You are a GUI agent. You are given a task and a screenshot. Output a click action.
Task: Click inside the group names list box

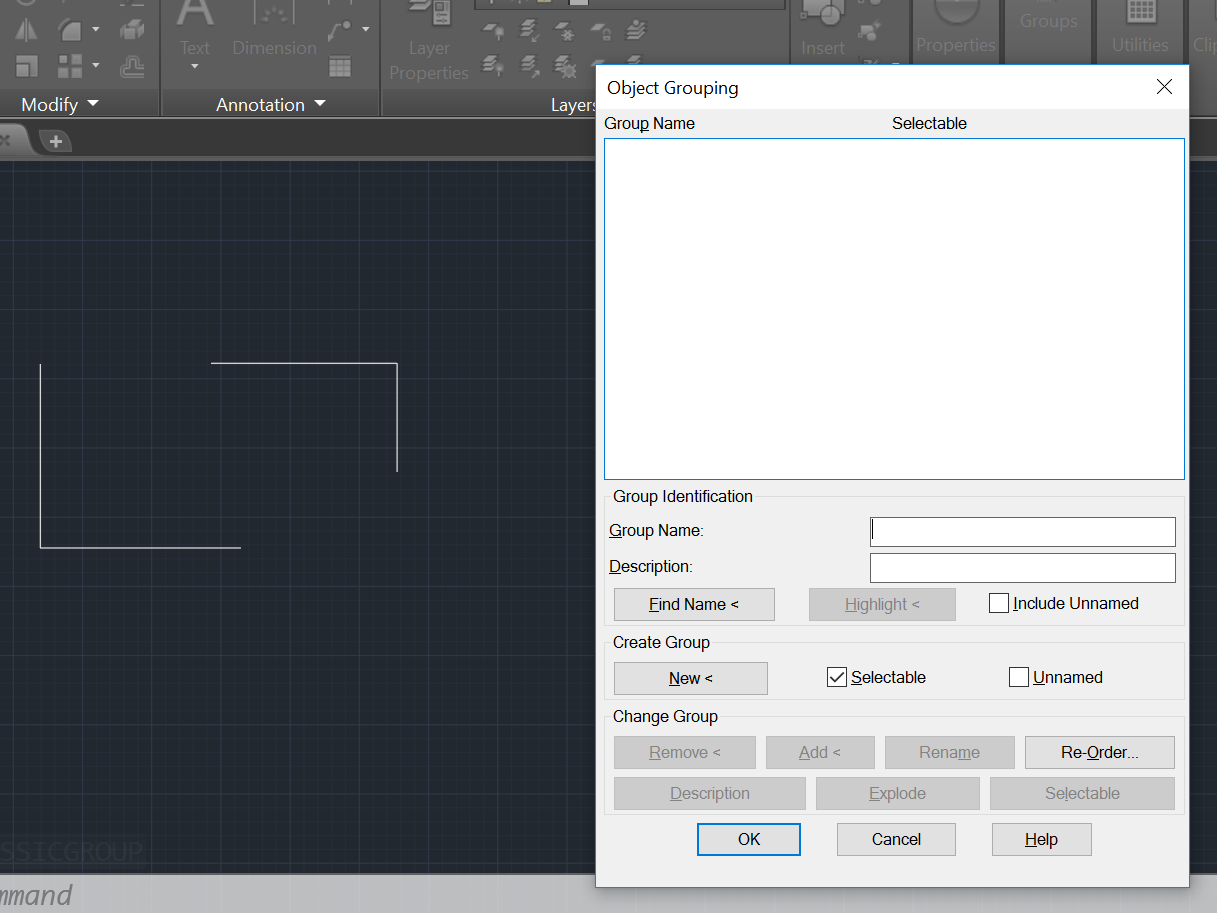pos(894,309)
